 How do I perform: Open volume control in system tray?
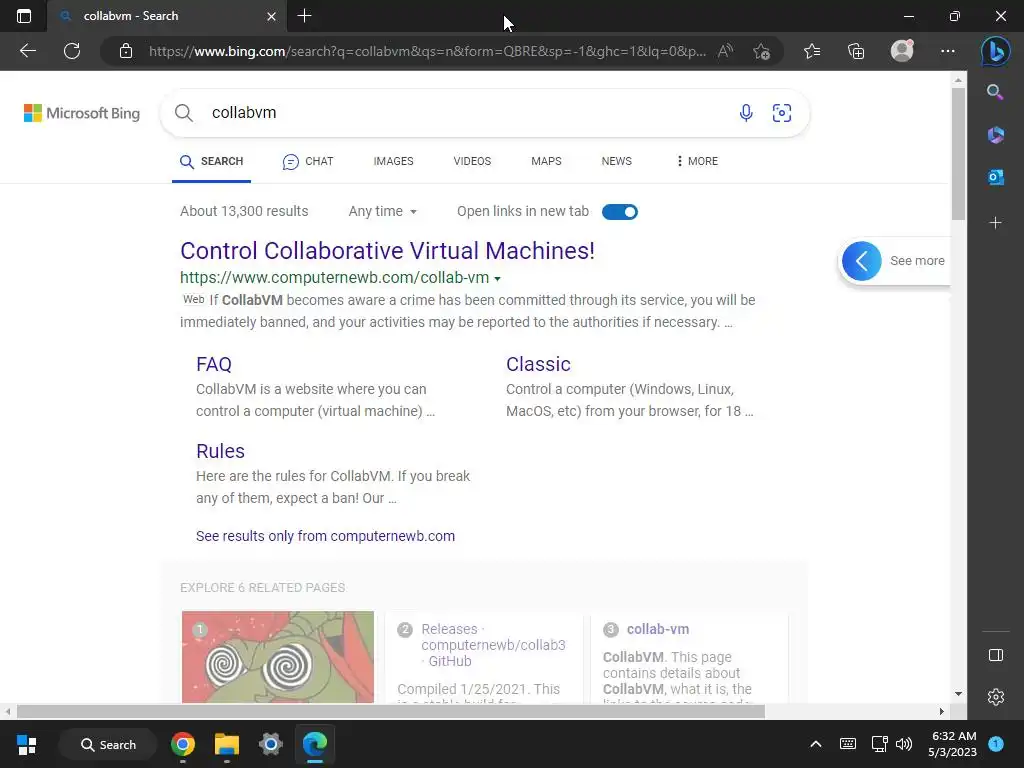(904, 744)
